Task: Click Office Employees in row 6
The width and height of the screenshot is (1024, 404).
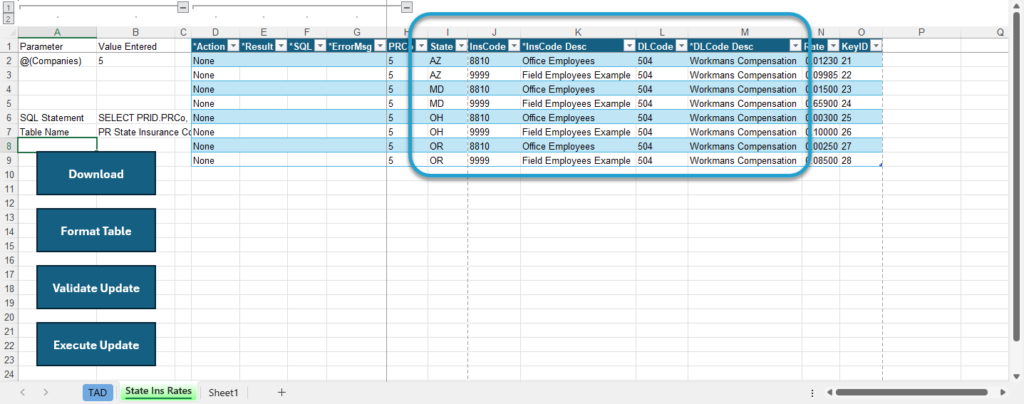Action: click(x=578, y=117)
